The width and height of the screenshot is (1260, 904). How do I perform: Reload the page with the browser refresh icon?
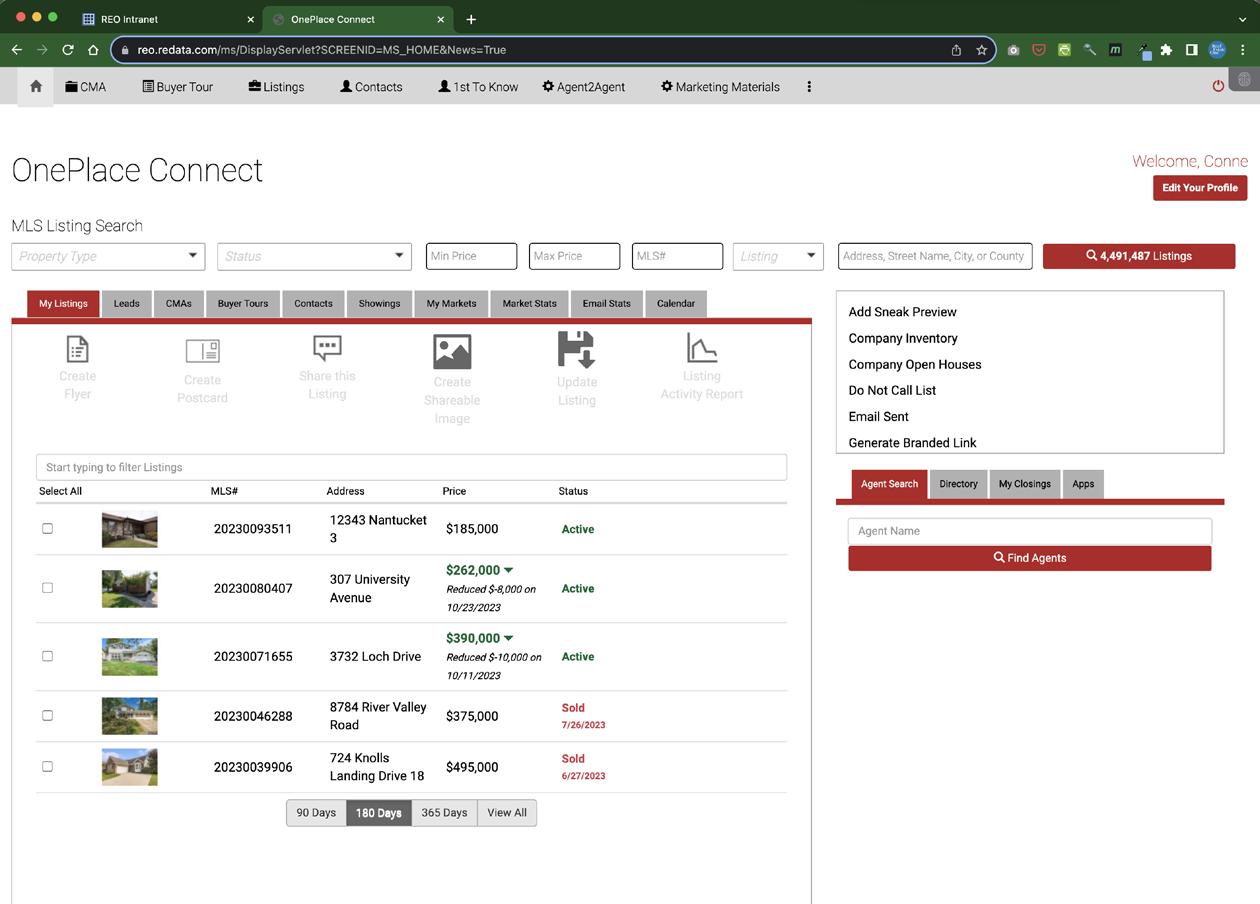point(68,49)
